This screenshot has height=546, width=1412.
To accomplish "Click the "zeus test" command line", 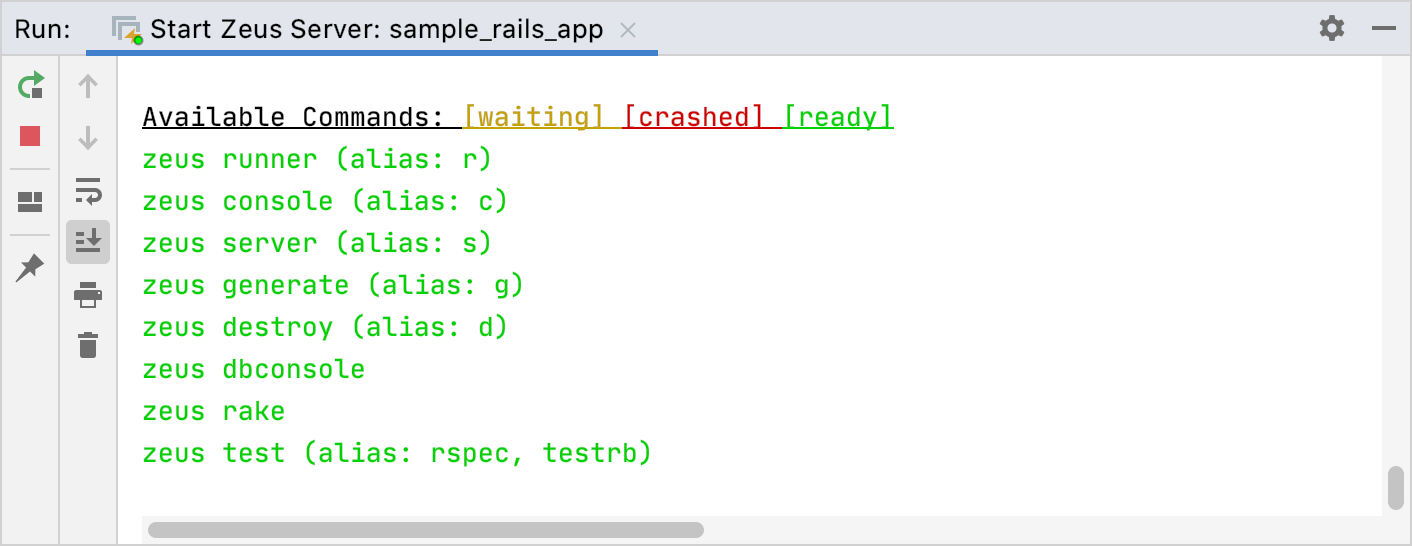I will (396, 453).
